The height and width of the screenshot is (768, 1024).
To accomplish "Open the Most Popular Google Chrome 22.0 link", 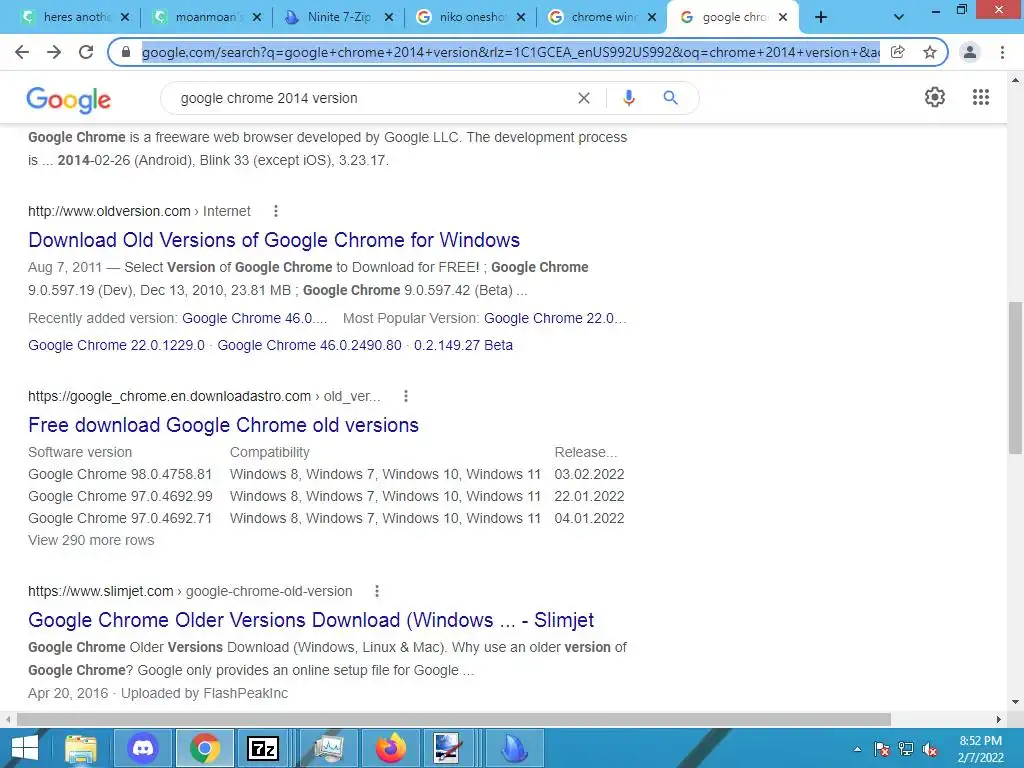I will [x=554, y=318].
